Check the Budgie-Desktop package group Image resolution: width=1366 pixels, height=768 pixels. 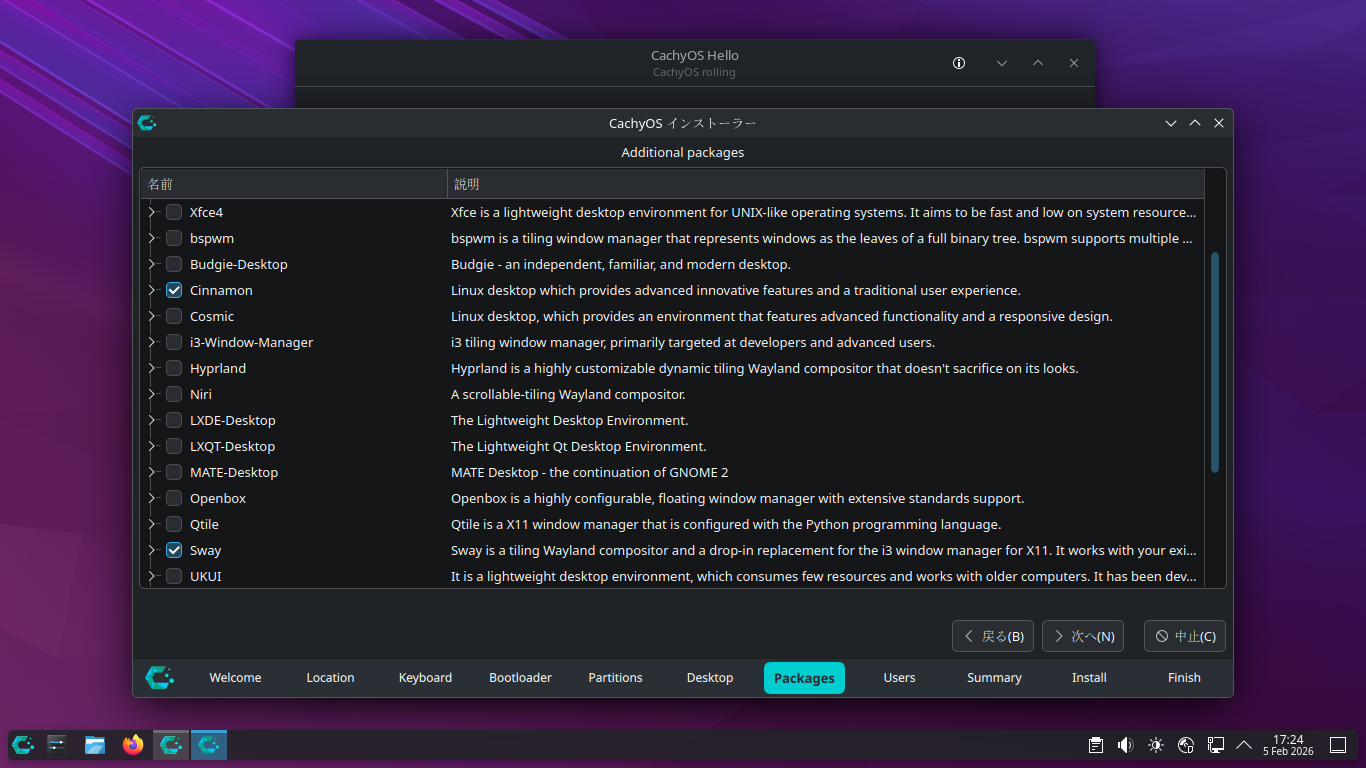click(x=174, y=264)
